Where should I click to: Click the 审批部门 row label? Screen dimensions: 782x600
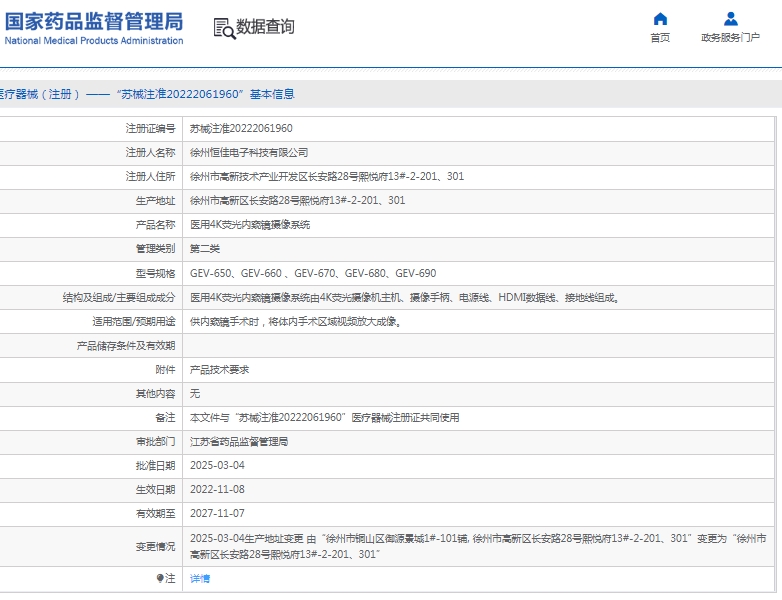point(155,441)
